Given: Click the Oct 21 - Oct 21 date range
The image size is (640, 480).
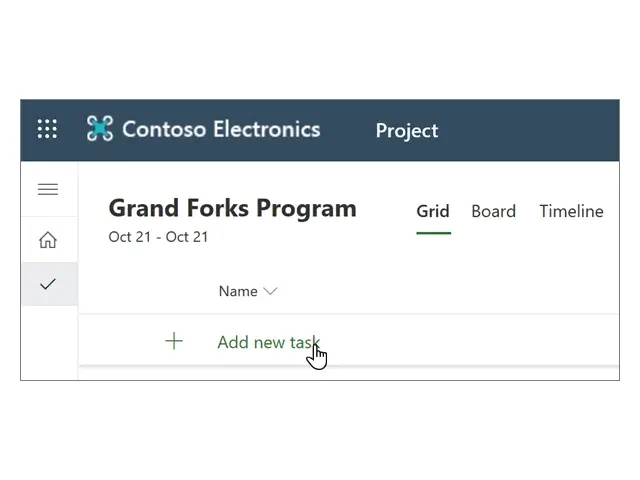Looking at the screenshot, I should 158,237.
